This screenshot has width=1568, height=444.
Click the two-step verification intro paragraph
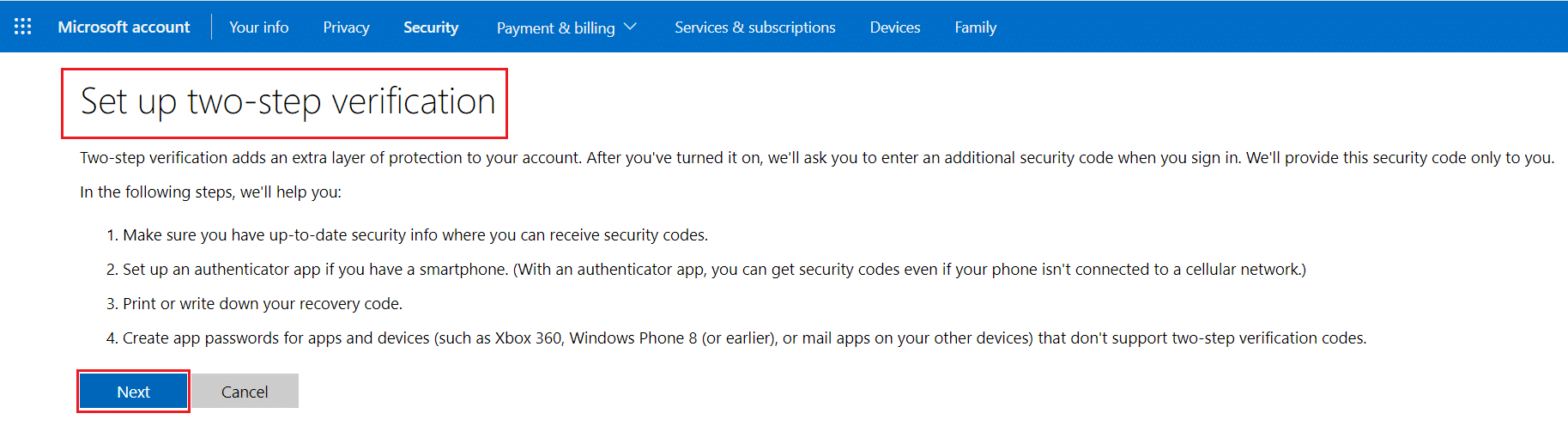[x=815, y=158]
